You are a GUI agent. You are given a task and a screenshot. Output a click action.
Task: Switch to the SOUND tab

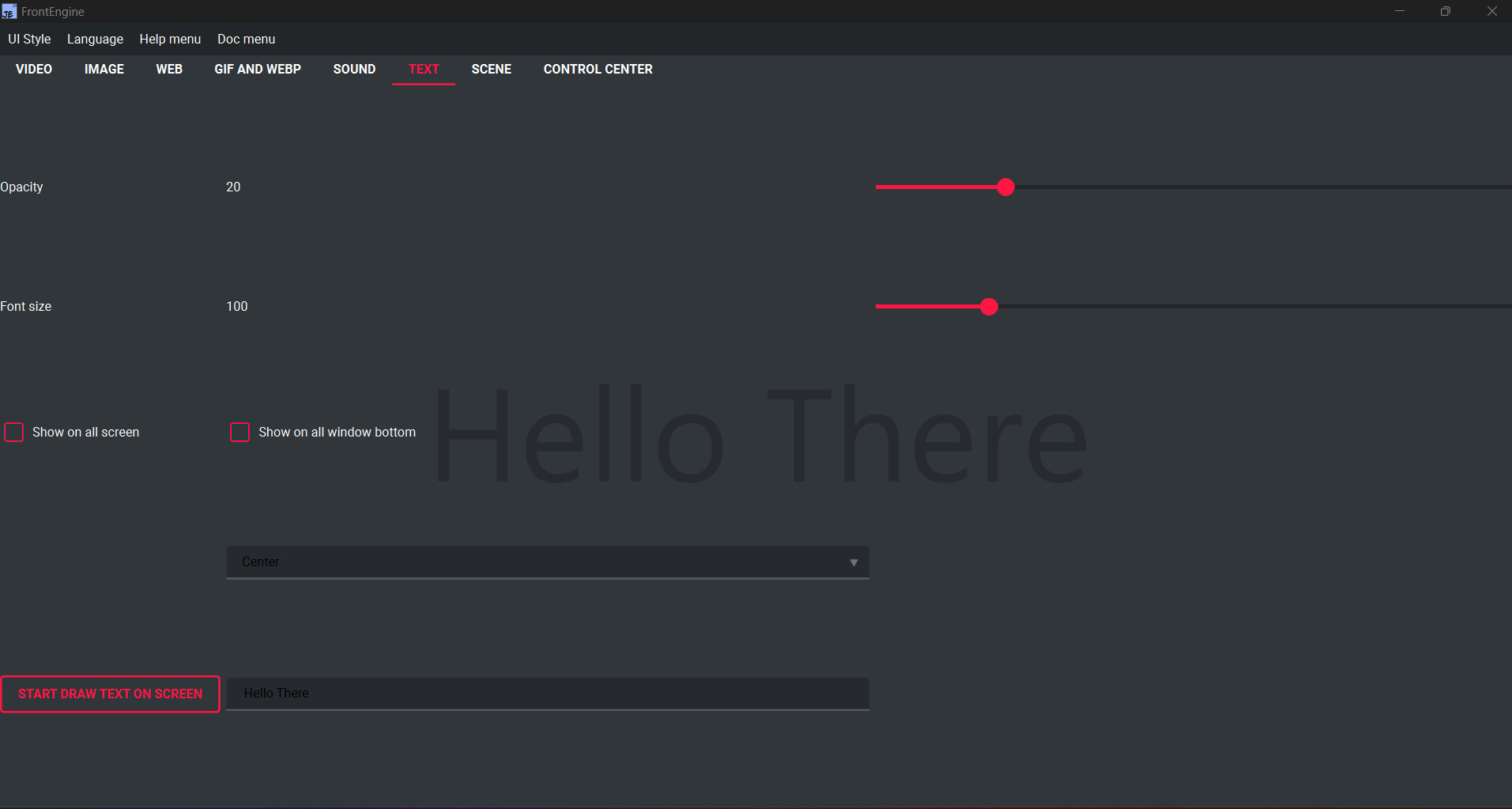click(353, 70)
